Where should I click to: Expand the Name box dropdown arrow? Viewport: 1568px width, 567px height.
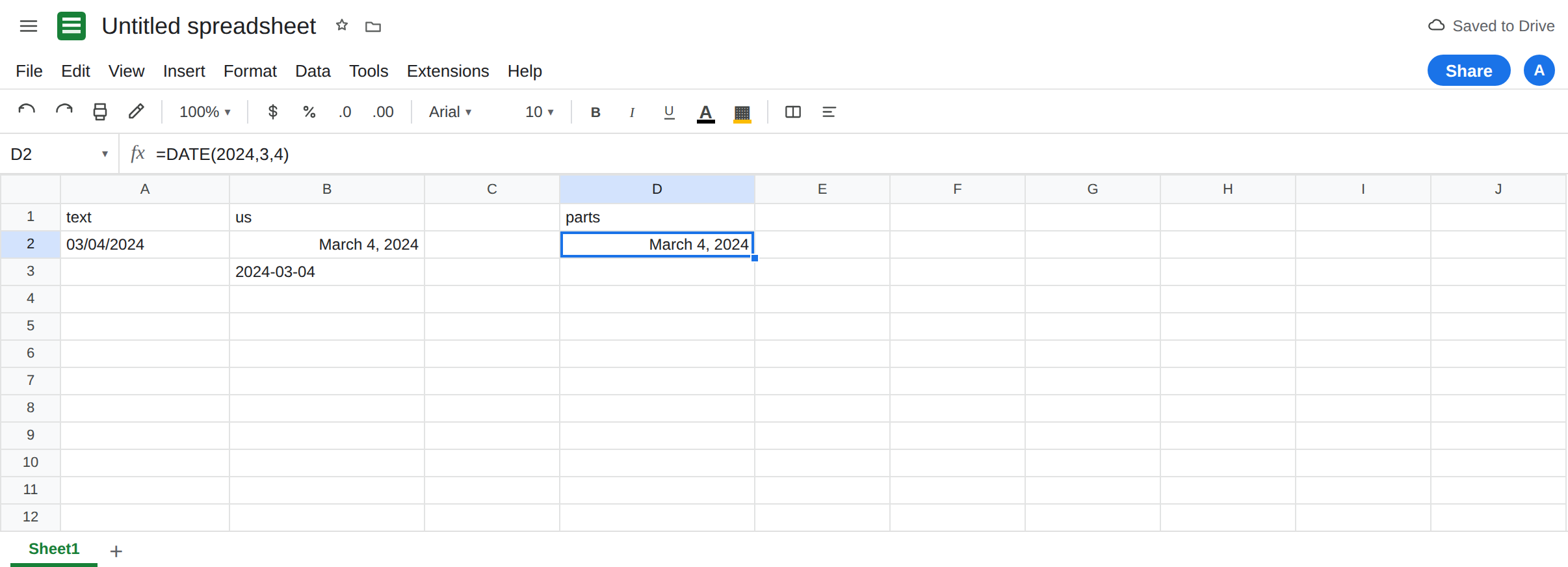(105, 154)
